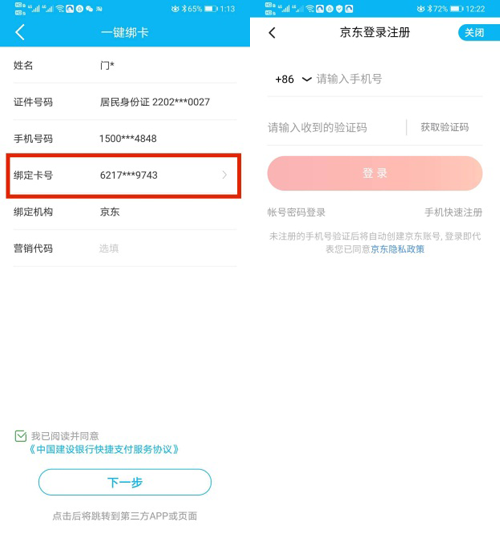This screenshot has width=500, height=543.
Task: Focus the 请输入手机号 phone field
Action: tap(398, 79)
